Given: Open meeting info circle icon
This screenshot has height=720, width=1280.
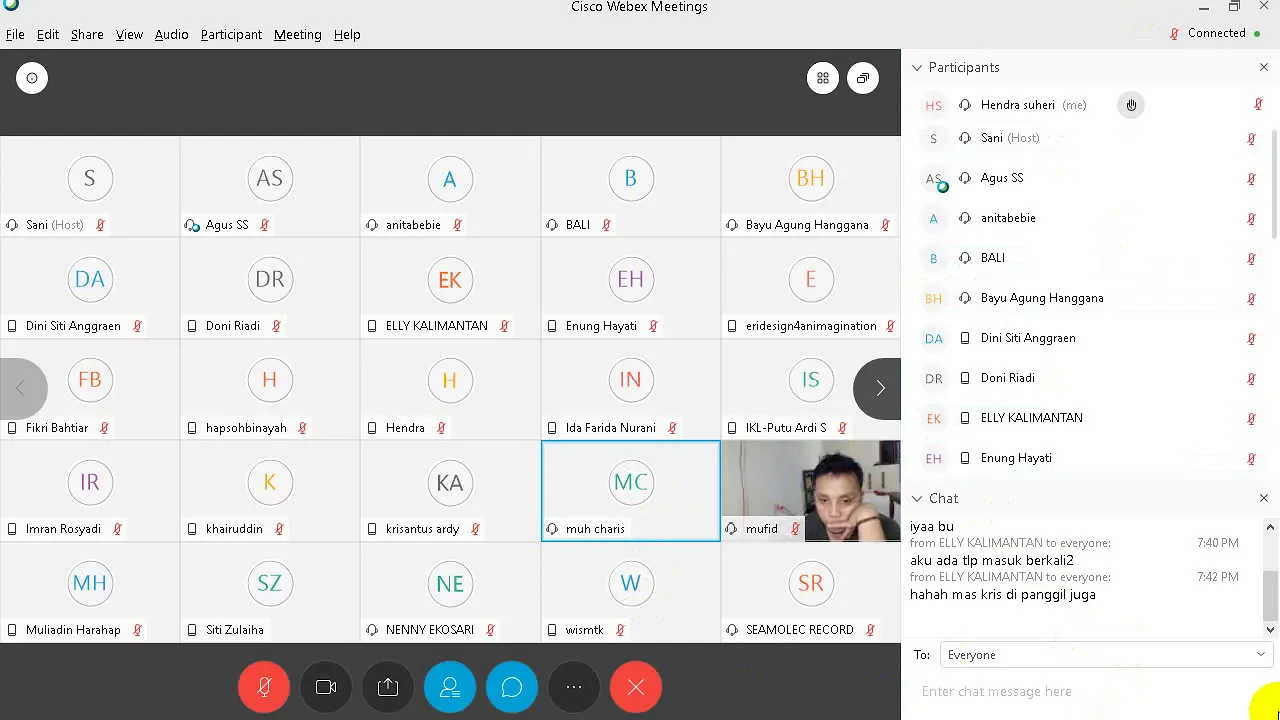Looking at the screenshot, I should 32,78.
